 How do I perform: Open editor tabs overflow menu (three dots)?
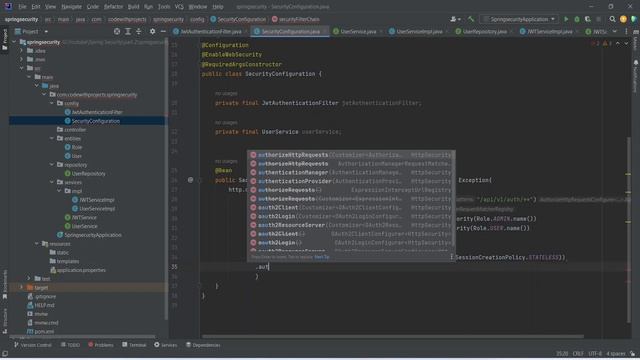pos(626,31)
